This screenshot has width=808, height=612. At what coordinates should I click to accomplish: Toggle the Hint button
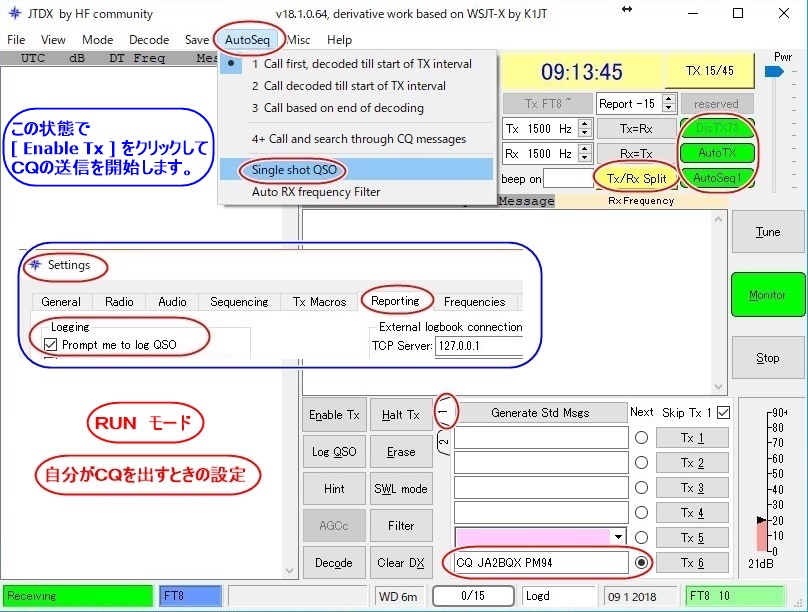pos(334,488)
